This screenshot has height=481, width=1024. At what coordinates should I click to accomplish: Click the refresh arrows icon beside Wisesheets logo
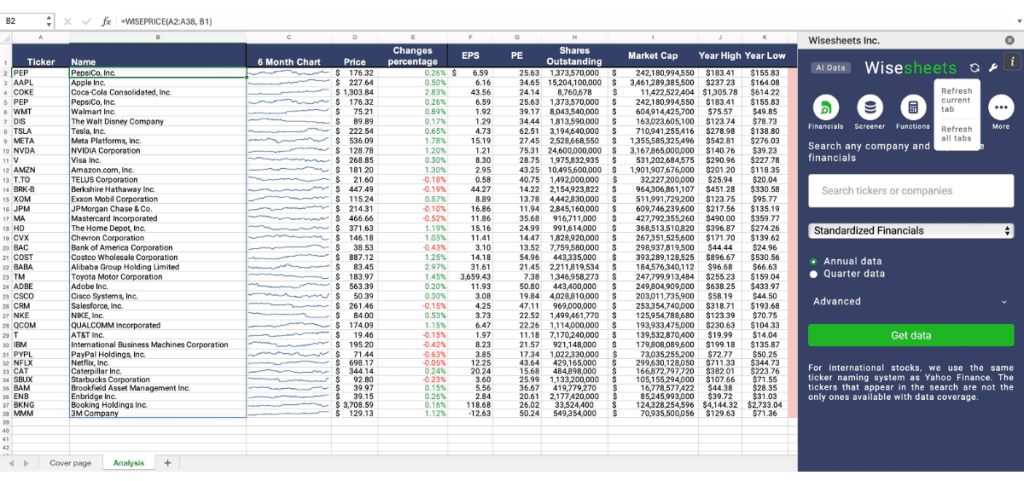pyautogui.click(x=975, y=68)
